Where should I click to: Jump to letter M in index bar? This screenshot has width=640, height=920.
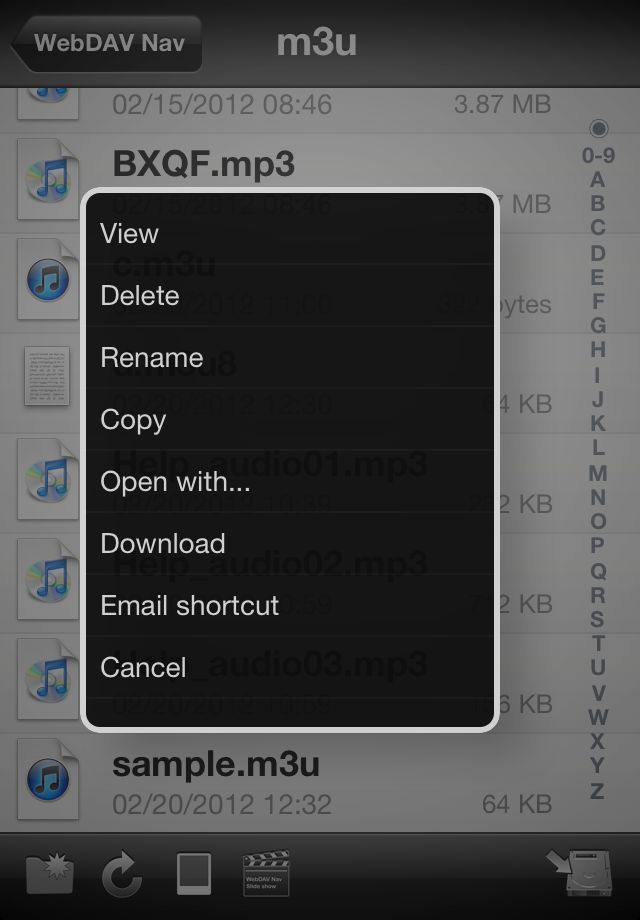[598, 472]
